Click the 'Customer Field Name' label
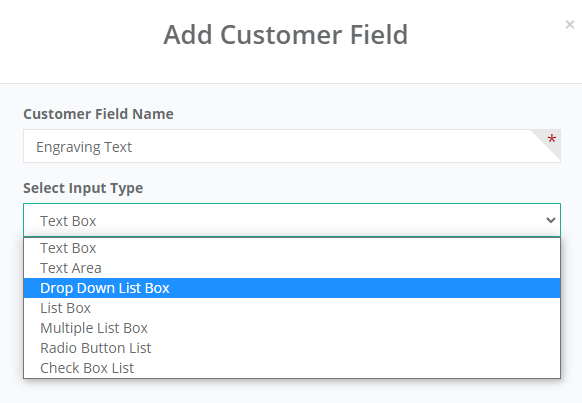Image resolution: width=582 pixels, height=403 pixels. (x=98, y=114)
